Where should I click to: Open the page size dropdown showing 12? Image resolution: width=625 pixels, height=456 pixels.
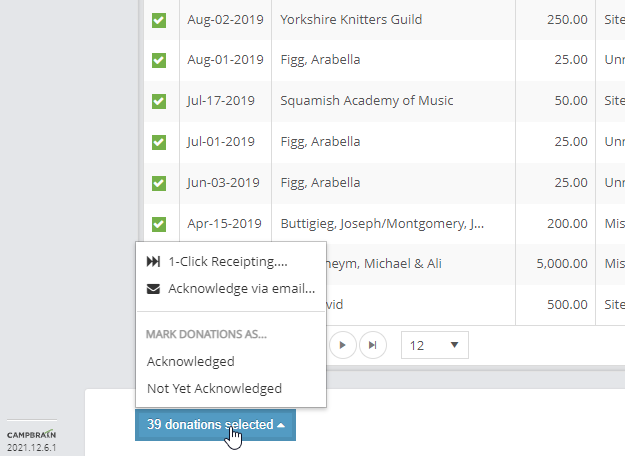tap(434, 345)
